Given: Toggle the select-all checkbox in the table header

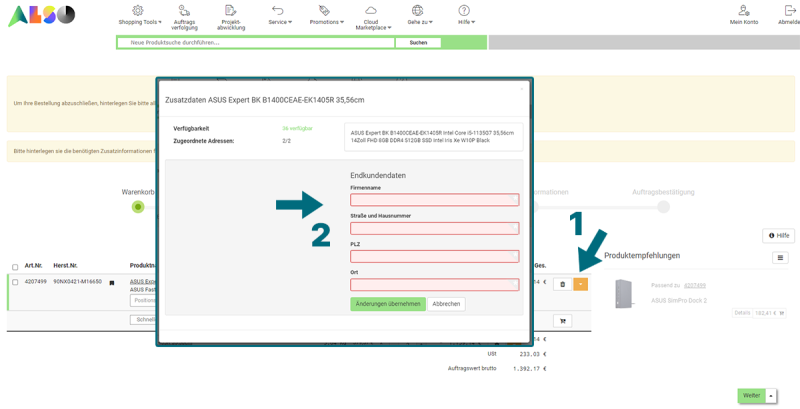Looking at the screenshot, I should pyautogui.click(x=14, y=267).
